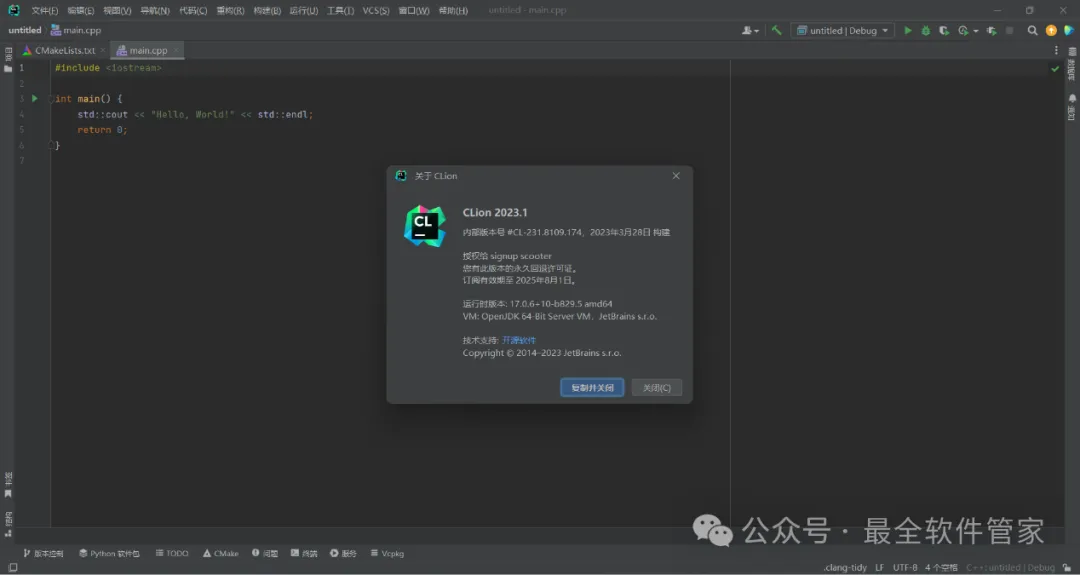
Task: Click the run with Valgrind Memcheck icon
Action: point(992,30)
